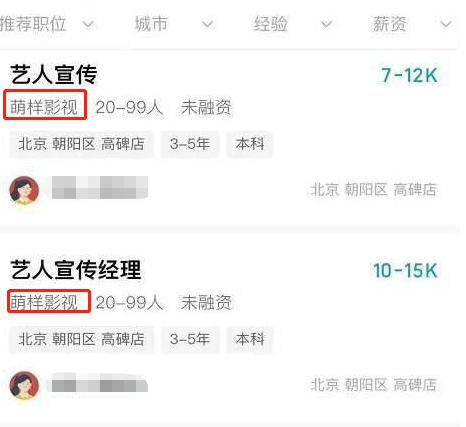The image size is (466, 427).
Task: Tap 3-5年 experience tag in second listing
Action: point(190,339)
